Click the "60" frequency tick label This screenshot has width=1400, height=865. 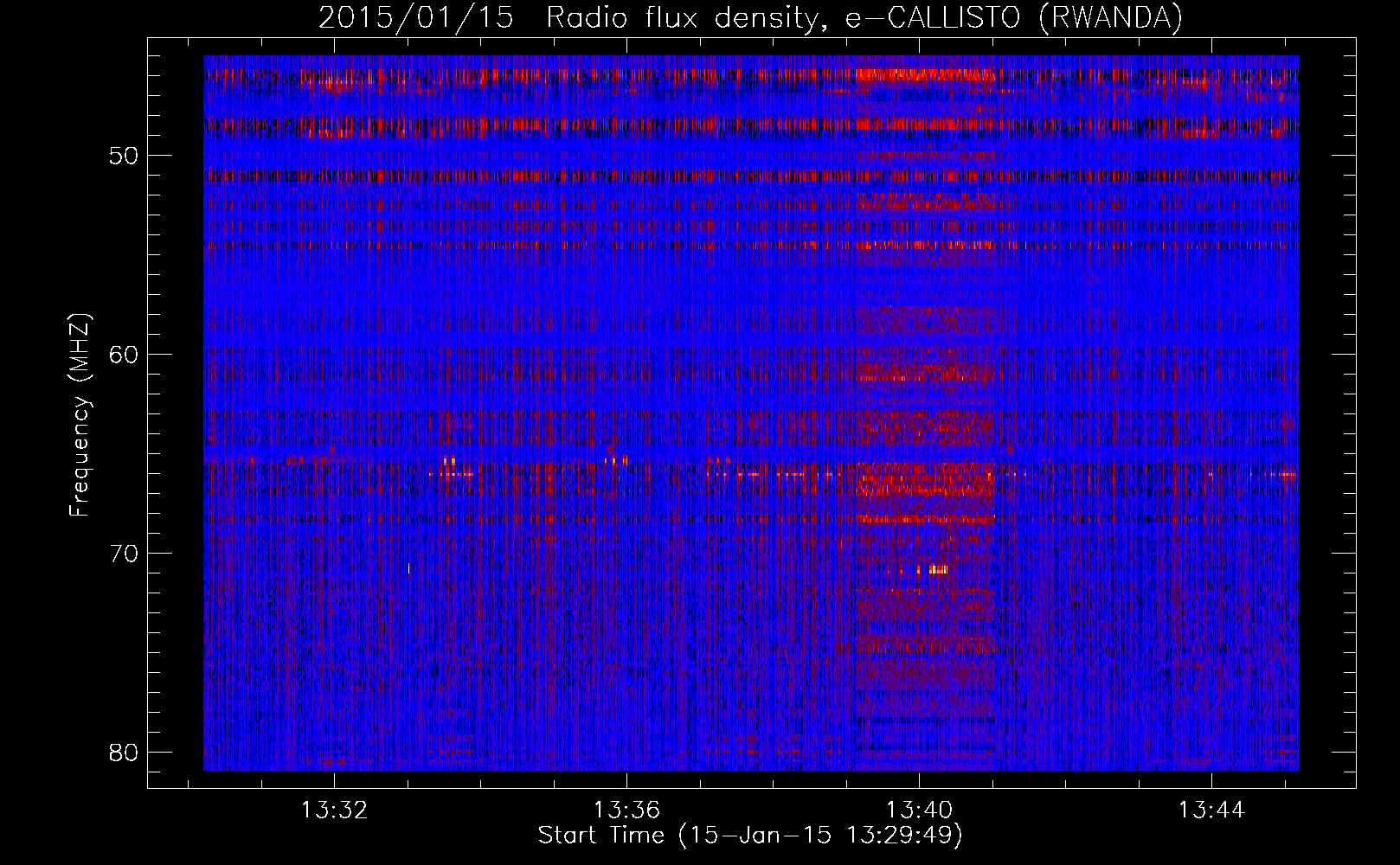coord(125,356)
